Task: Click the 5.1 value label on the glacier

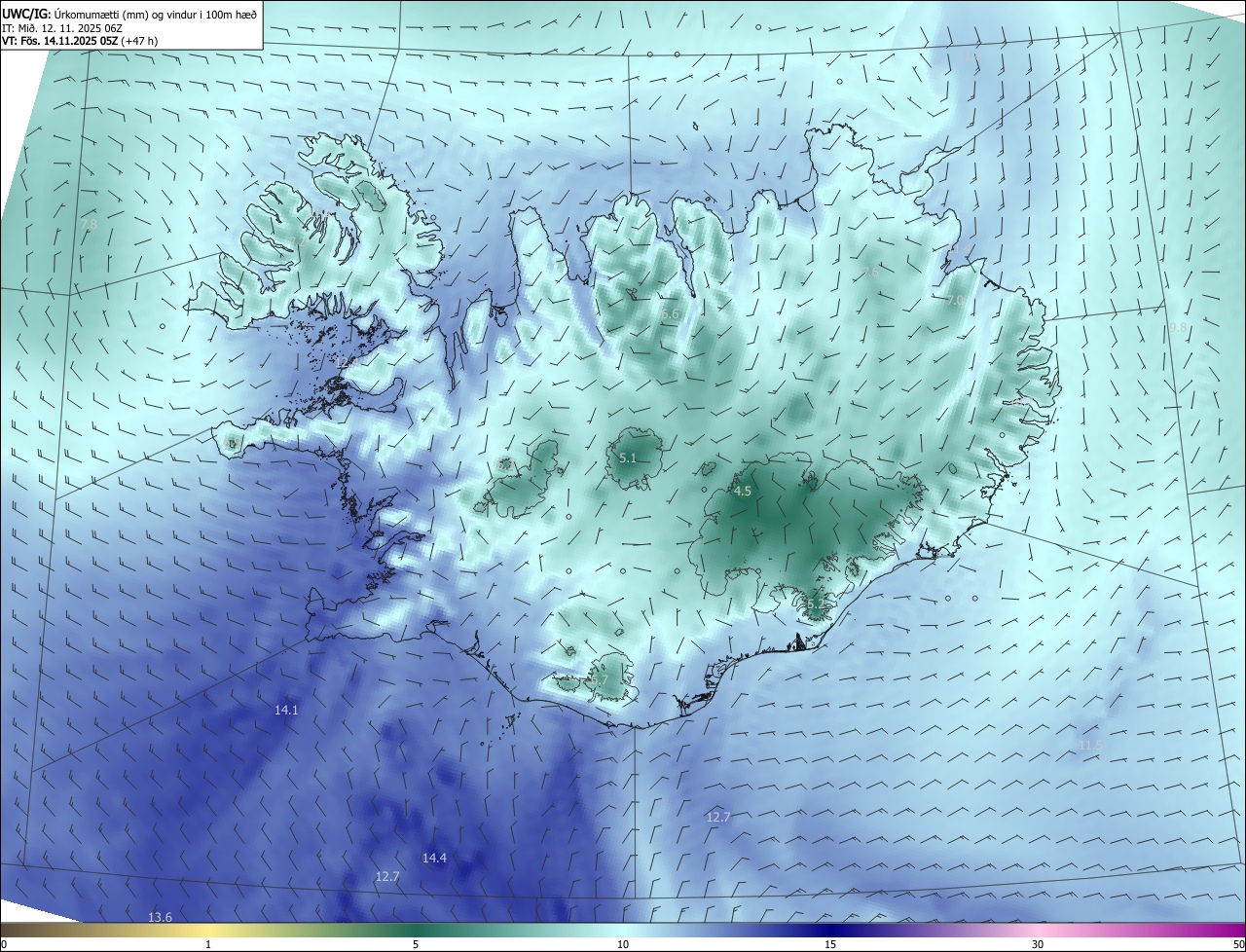Action: pos(628,458)
